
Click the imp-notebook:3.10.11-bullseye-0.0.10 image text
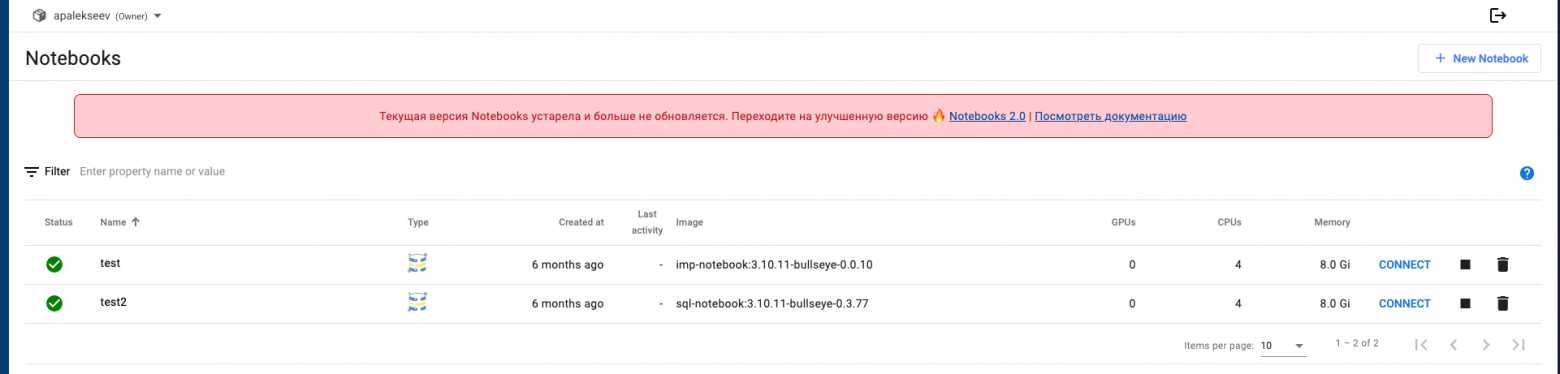[x=775, y=265]
